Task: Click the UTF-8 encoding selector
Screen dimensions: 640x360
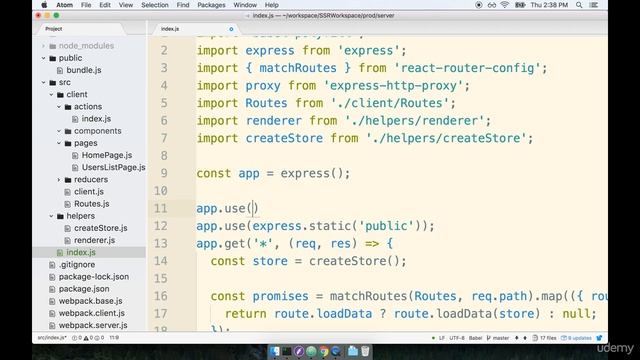Action: [457, 338]
